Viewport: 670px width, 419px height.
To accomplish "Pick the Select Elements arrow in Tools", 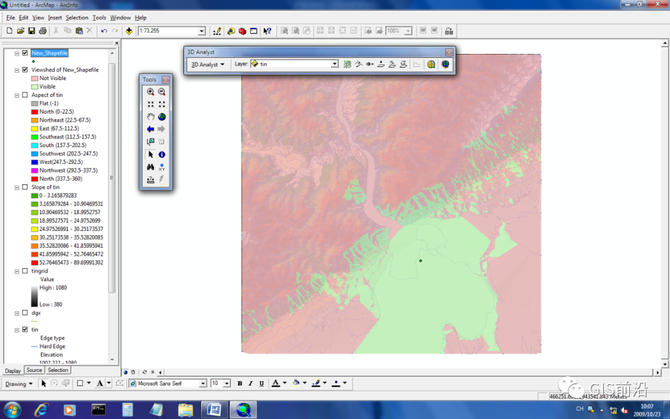I will pos(150,154).
